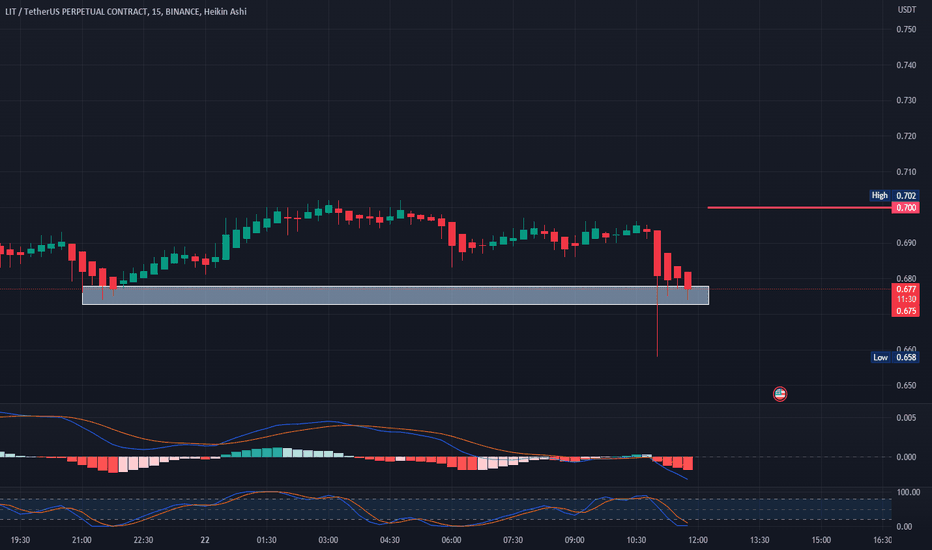
Task: Click the Low 0.658 label
Action: point(895,357)
